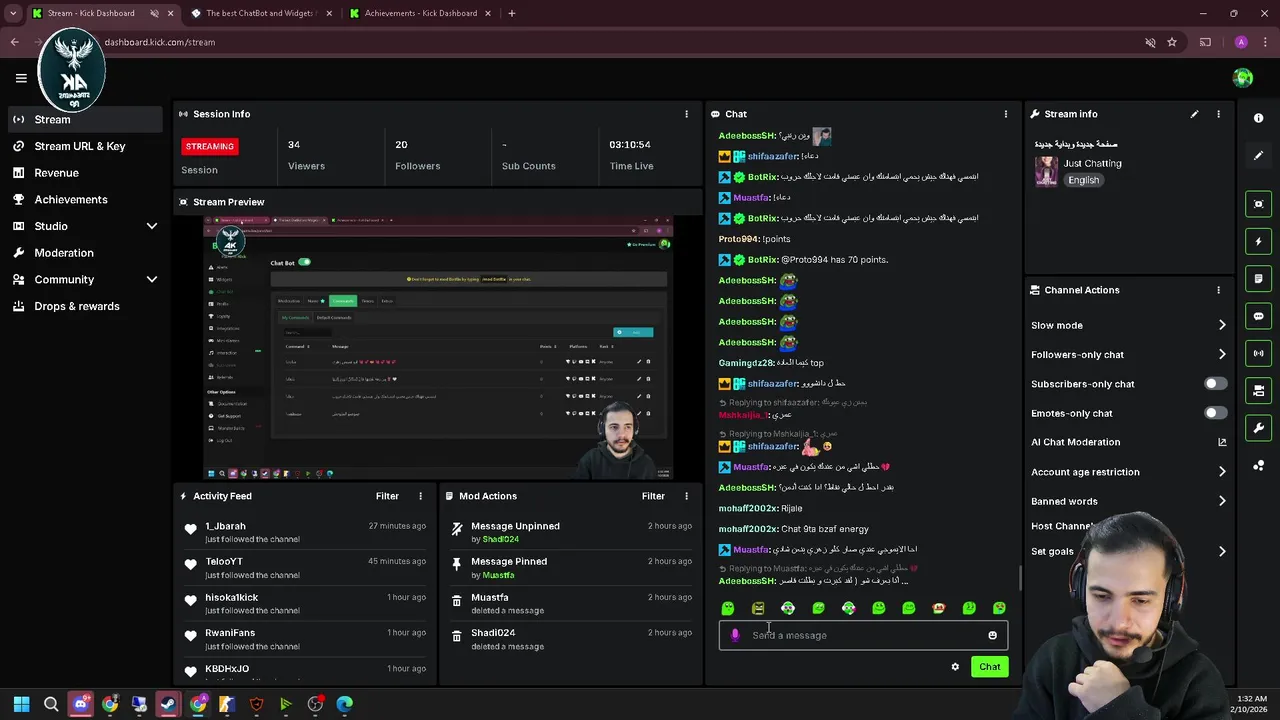The image size is (1280, 720).
Task: Bookmark this page with the star icon
Action: tap(1172, 42)
